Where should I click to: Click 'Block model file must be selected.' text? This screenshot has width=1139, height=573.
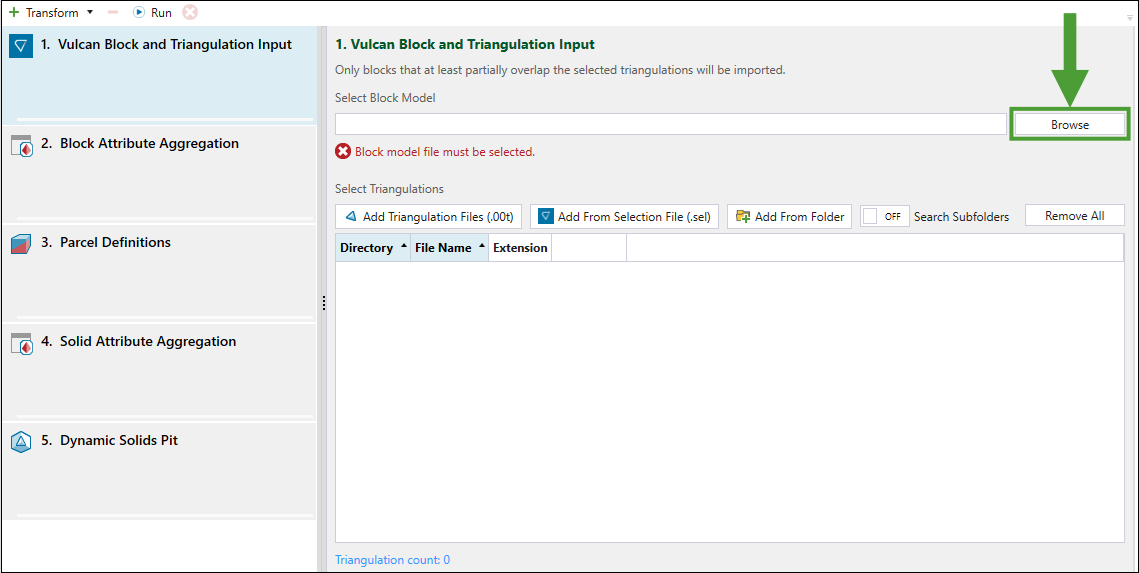pos(445,152)
